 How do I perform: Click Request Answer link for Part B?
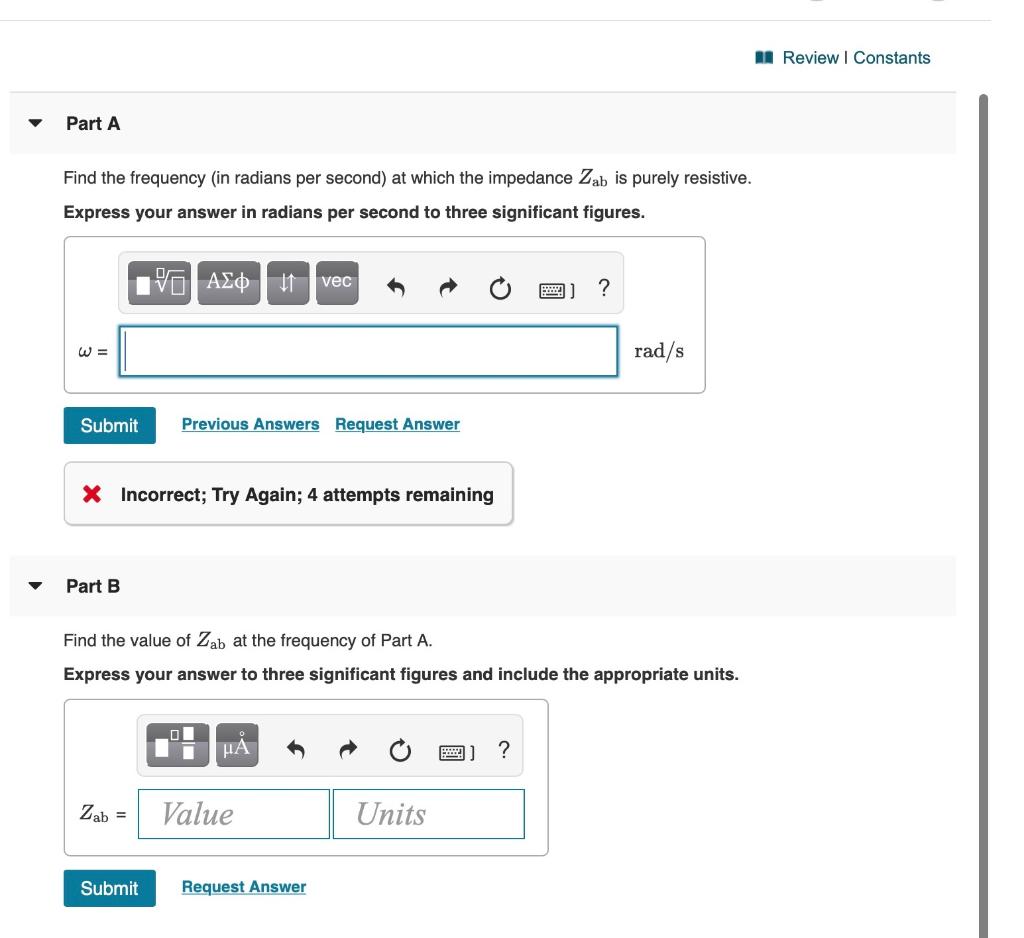point(244,886)
